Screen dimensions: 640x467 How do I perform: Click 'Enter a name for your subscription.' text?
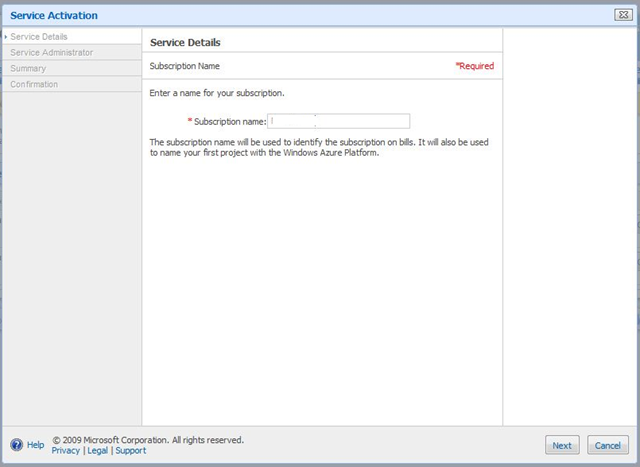(x=217, y=93)
